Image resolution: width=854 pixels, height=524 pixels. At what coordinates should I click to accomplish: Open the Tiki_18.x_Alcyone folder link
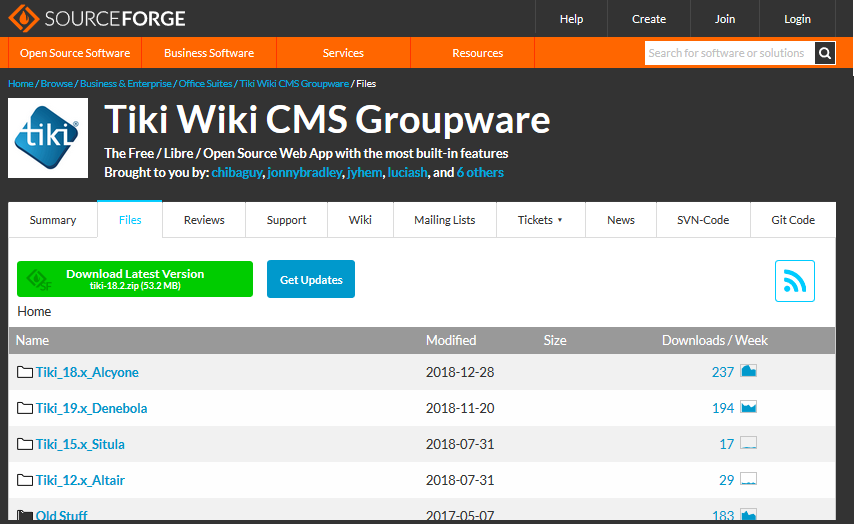click(87, 372)
